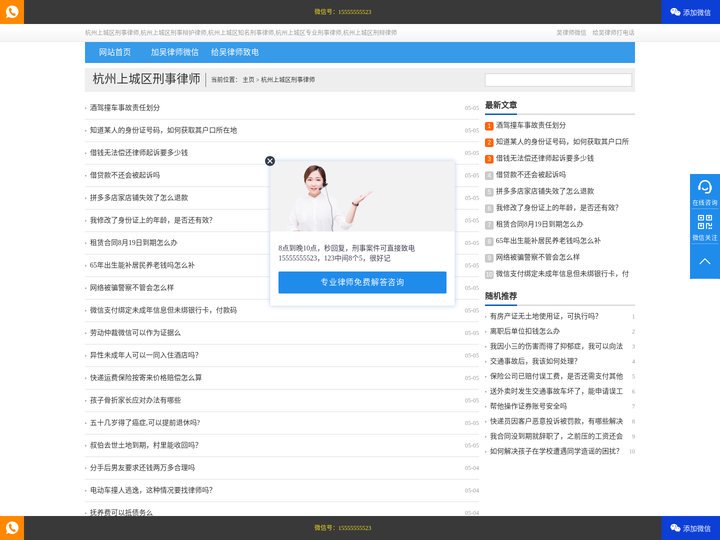Viewport: 720px width, 540px height.
Task: Click the 随机推荐 section heading
Action: point(501,296)
